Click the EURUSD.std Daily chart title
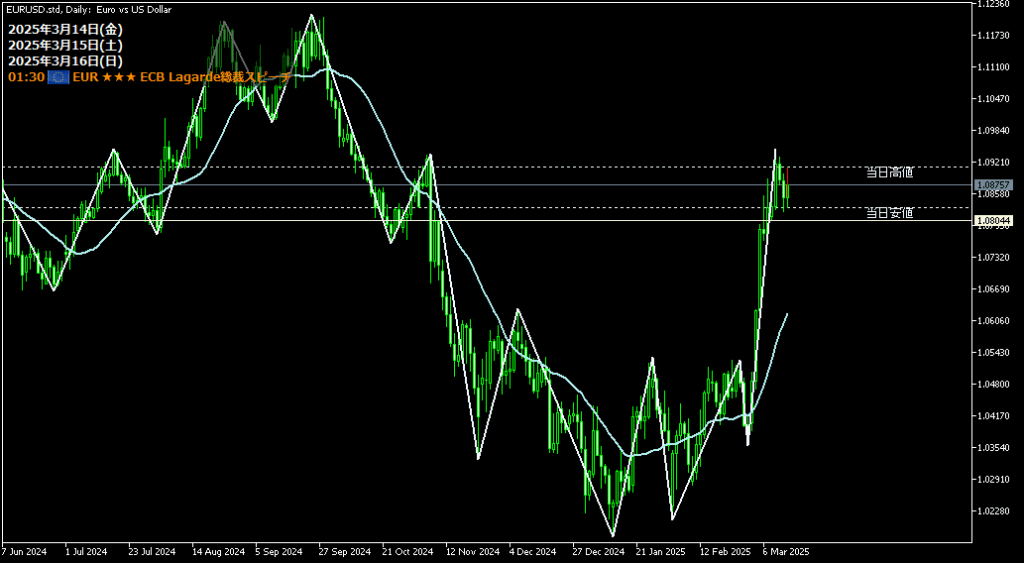Screen dimensions: 1024x563 (87, 9)
